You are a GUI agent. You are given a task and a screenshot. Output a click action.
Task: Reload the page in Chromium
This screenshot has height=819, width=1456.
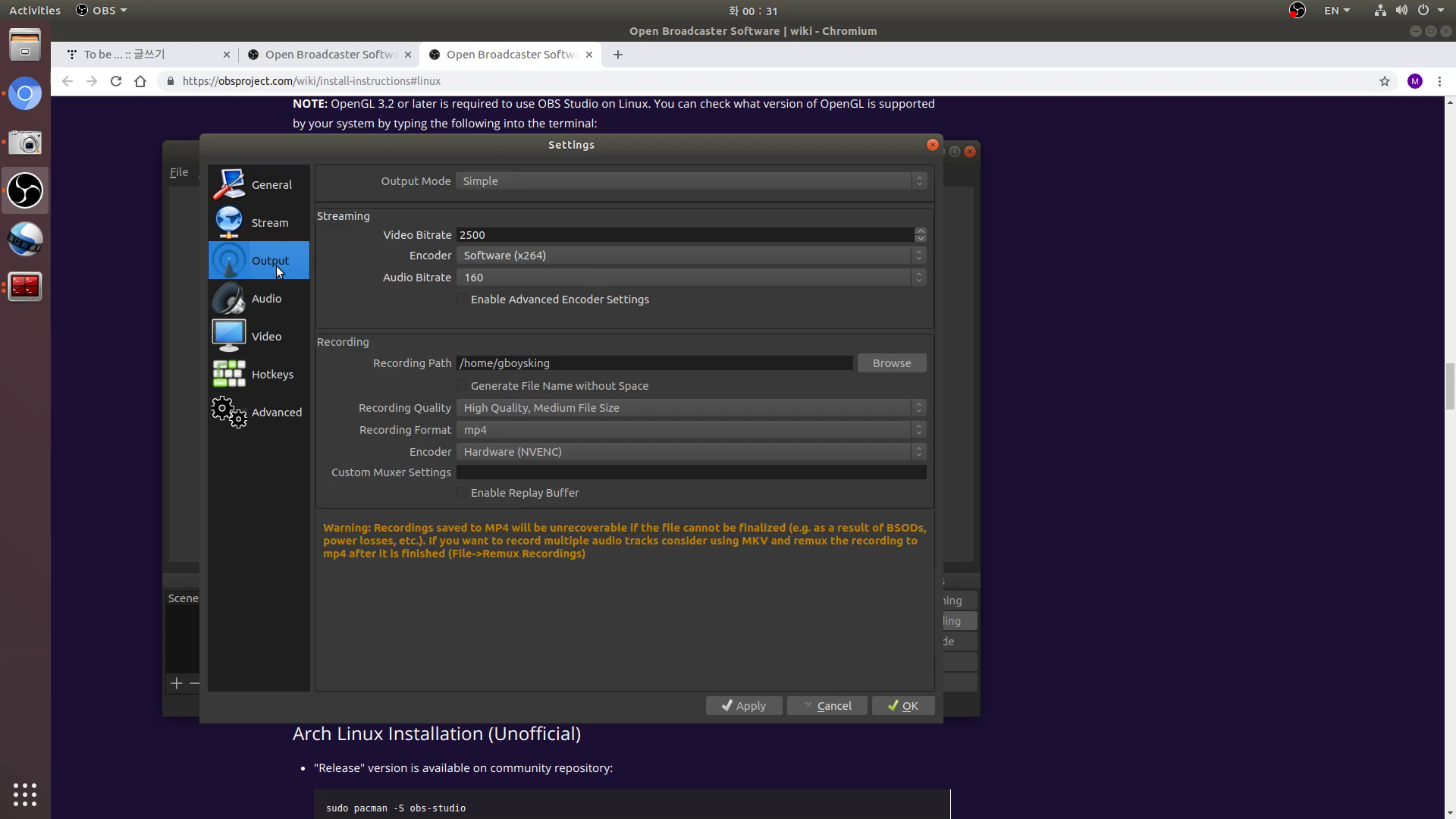pos(116,81)
